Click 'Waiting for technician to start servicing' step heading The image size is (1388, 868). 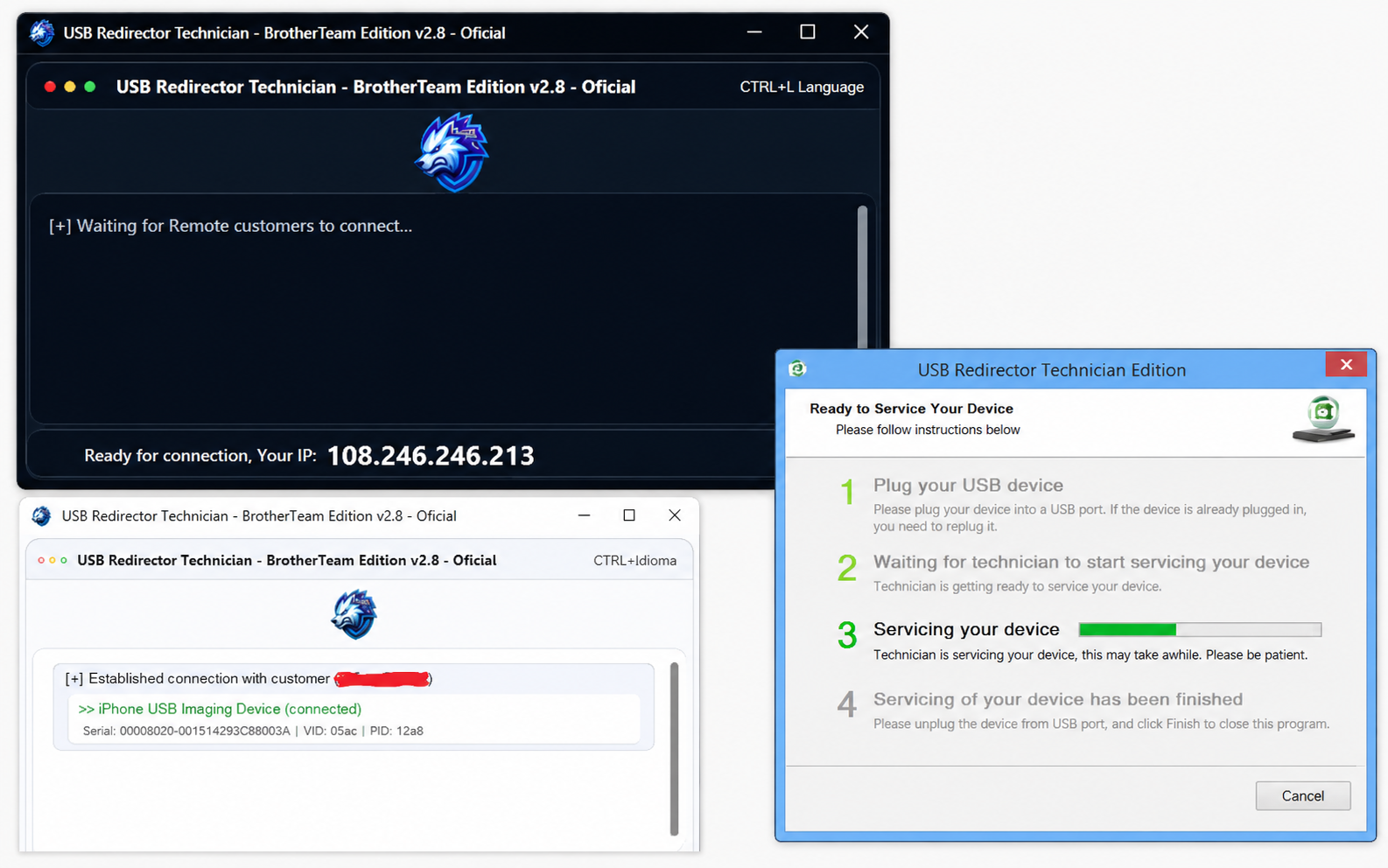1091,563
